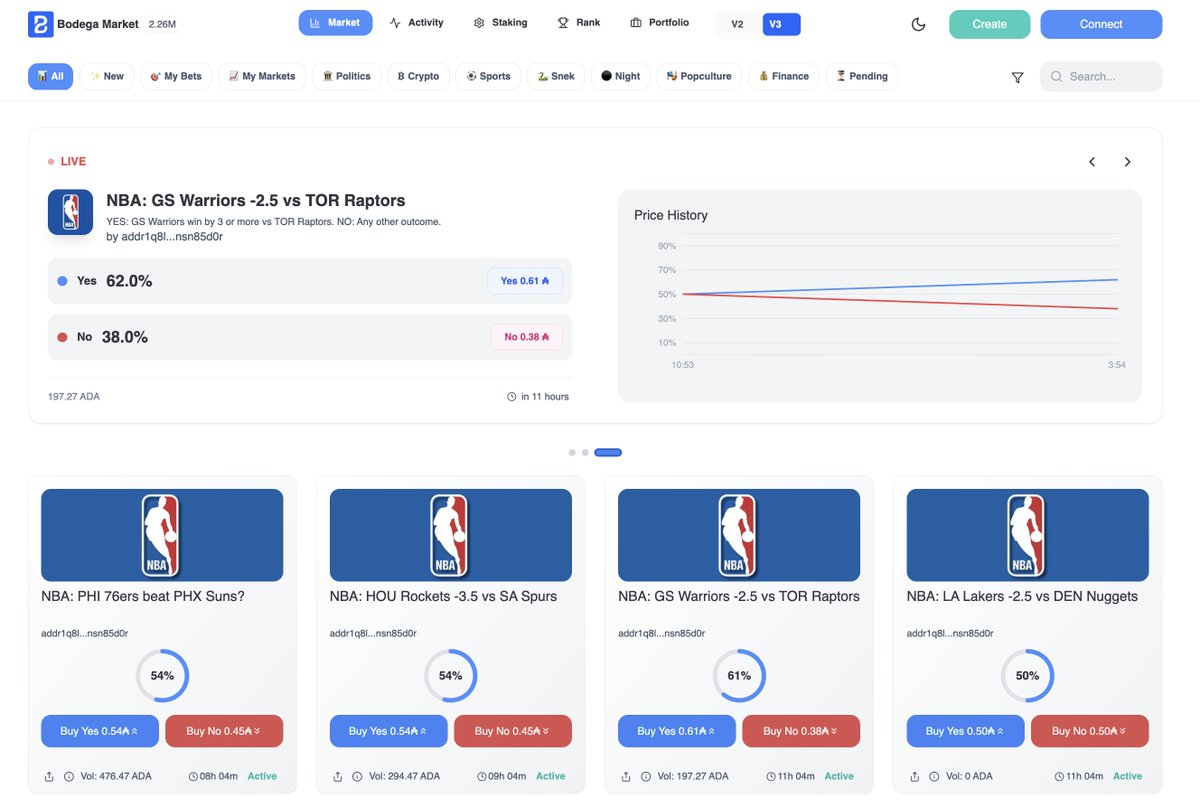Select the active third carousel indicator
Viewport: 1200px width, 807px height.
click(608, 453)
